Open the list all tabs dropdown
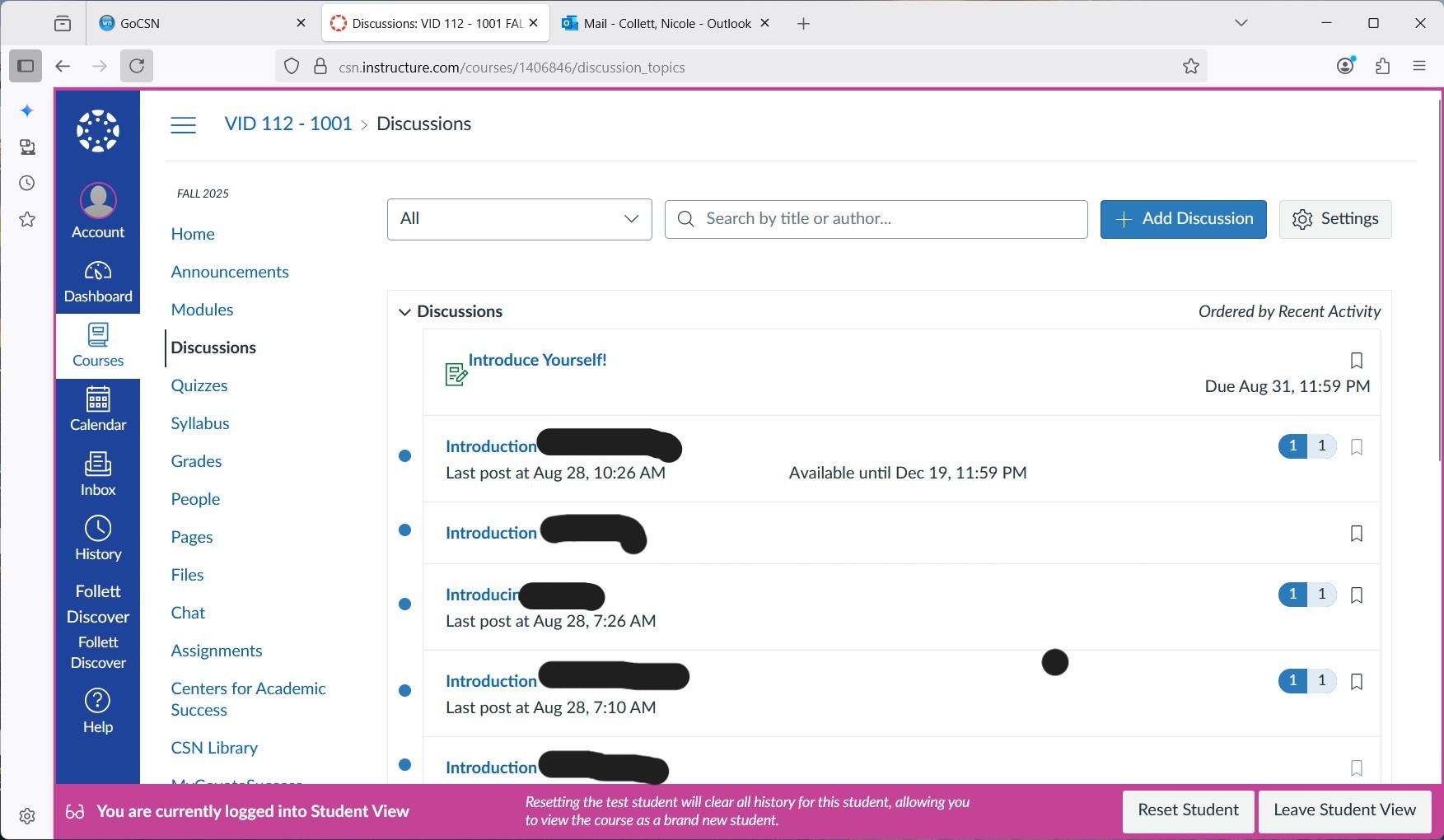Image resolution: width=1444 pixels, height=840 pixels. (1241, 23)
